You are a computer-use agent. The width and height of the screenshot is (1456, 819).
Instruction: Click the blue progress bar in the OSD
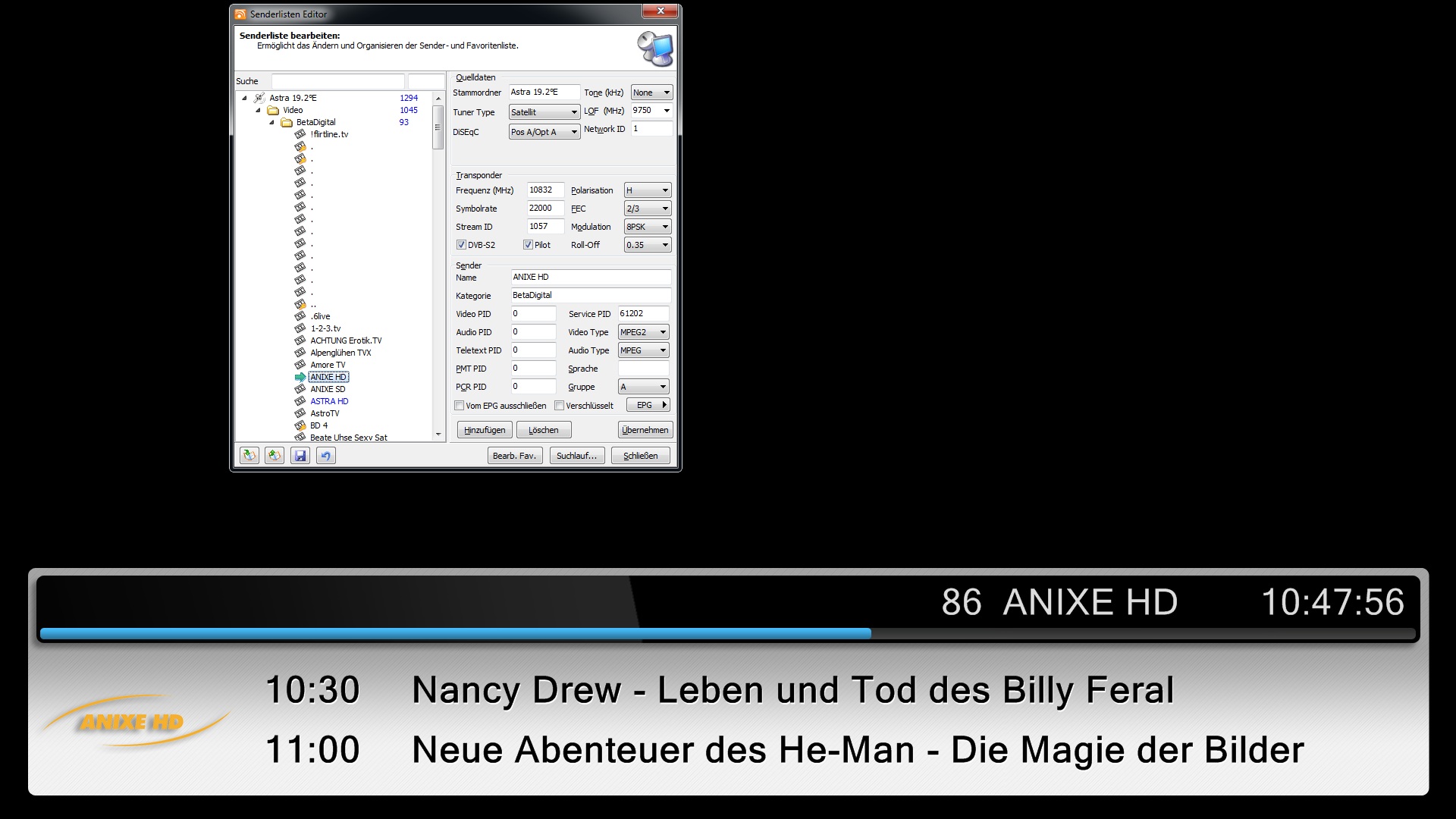pos(456,633)
